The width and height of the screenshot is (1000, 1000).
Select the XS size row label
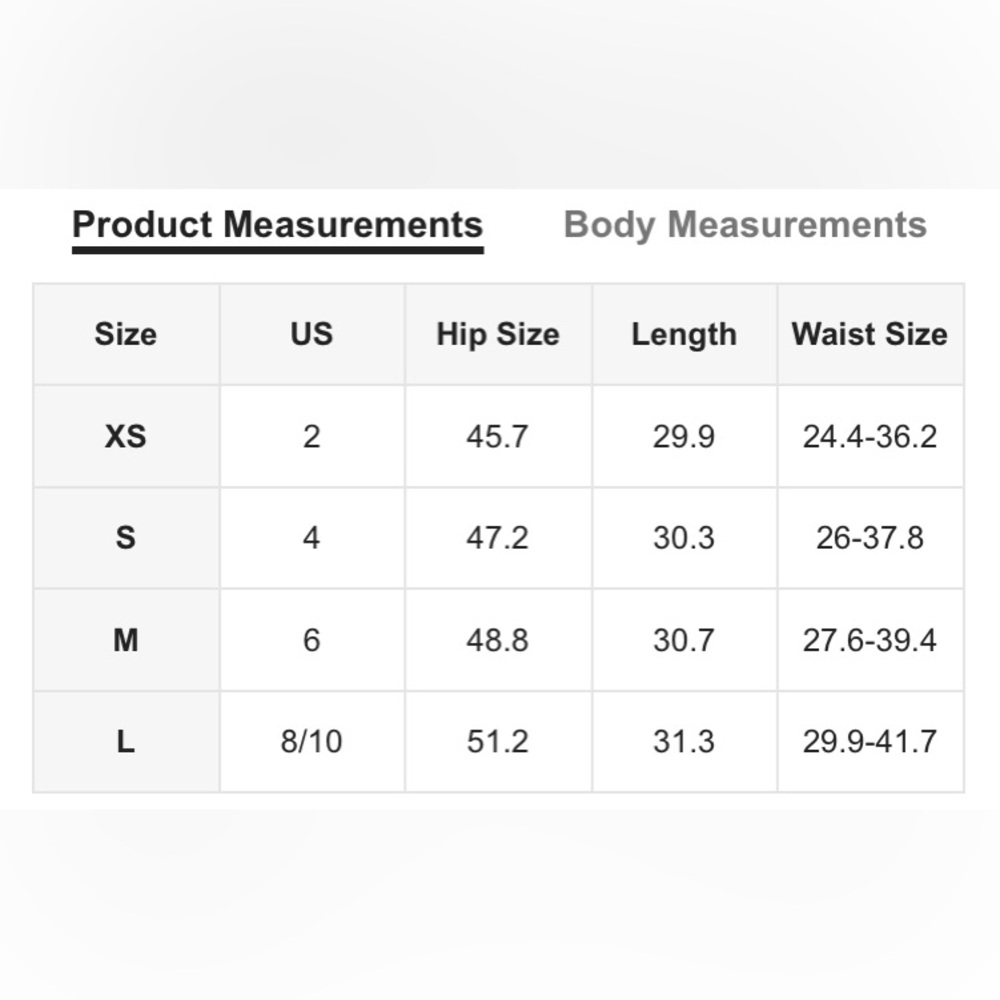(x=126, y=436)
